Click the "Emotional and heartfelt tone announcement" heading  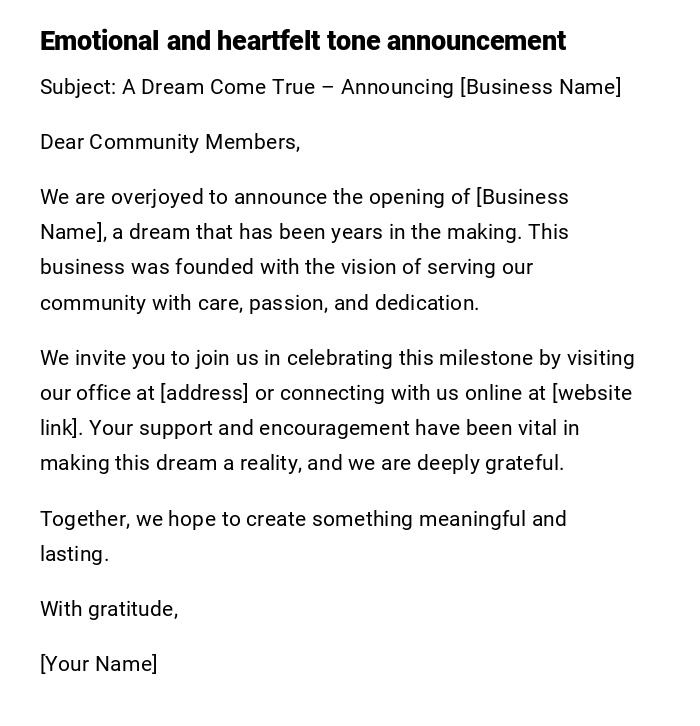(302, 41)
